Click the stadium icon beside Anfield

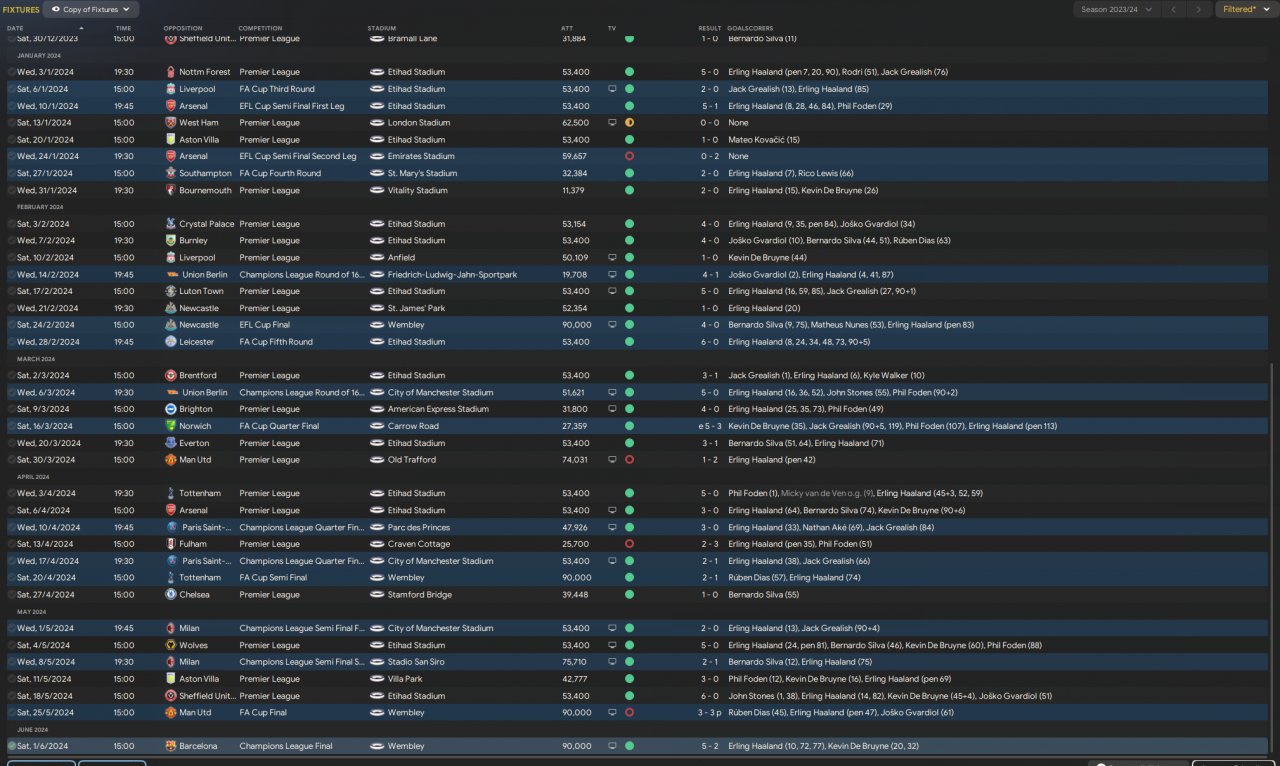coord(377,258)
